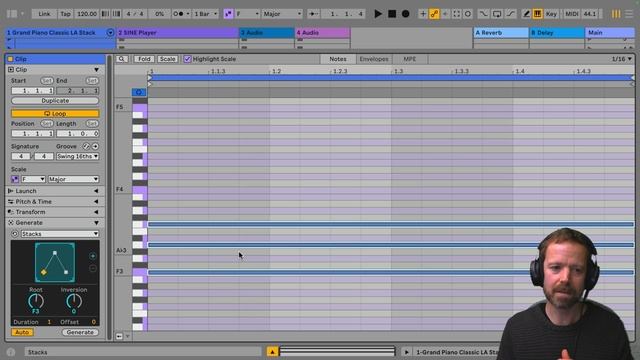Open the Major scale dropdown in control bar
640x360 pixels.
click(x=282, y=14)
